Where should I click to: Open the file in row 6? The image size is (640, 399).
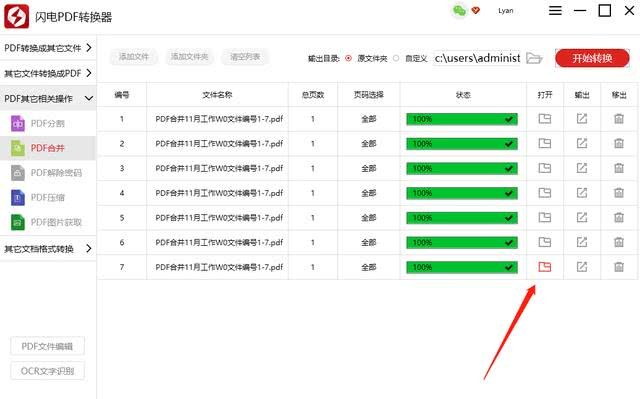(x=544, y=242)
